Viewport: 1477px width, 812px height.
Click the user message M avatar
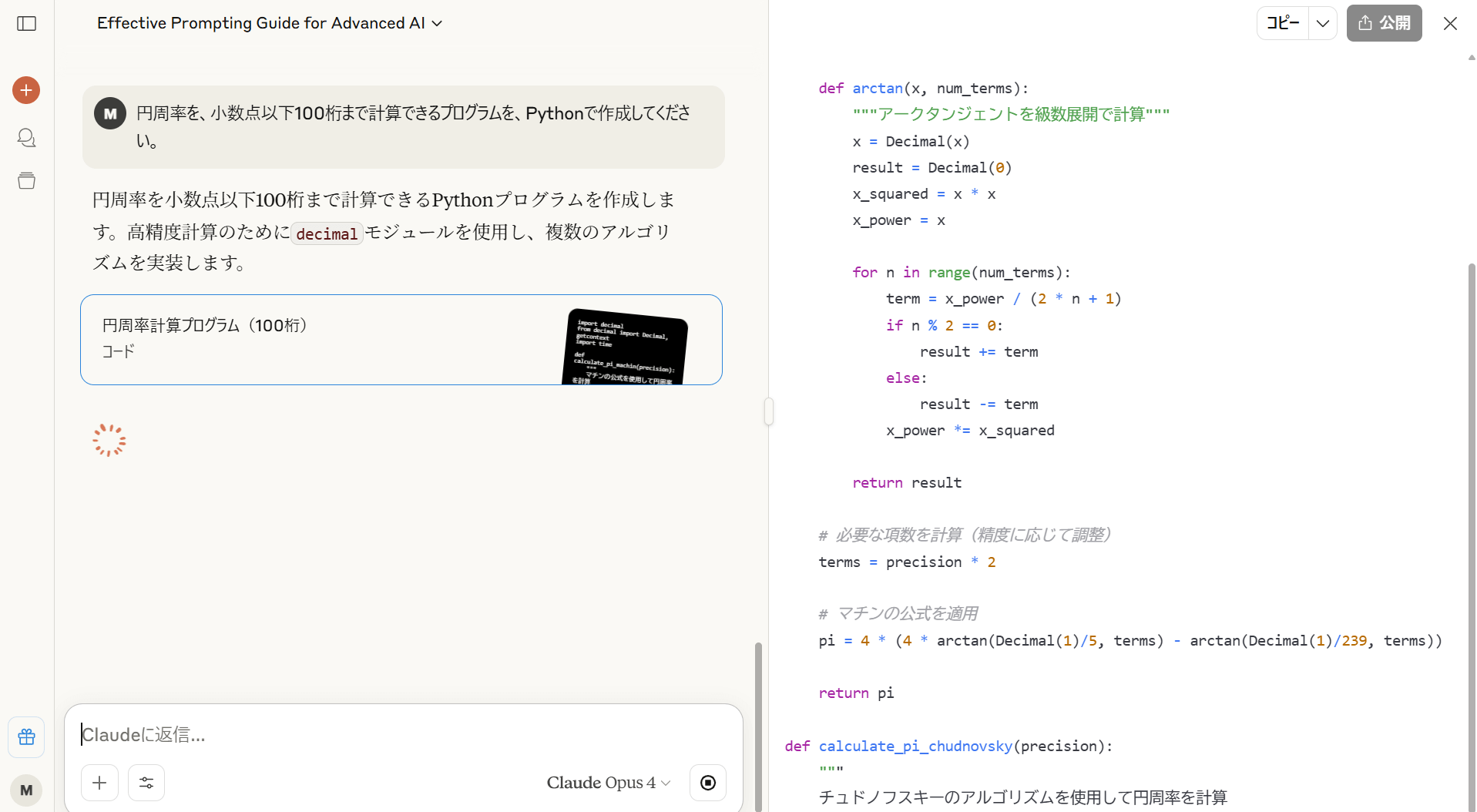pos(110,114)
